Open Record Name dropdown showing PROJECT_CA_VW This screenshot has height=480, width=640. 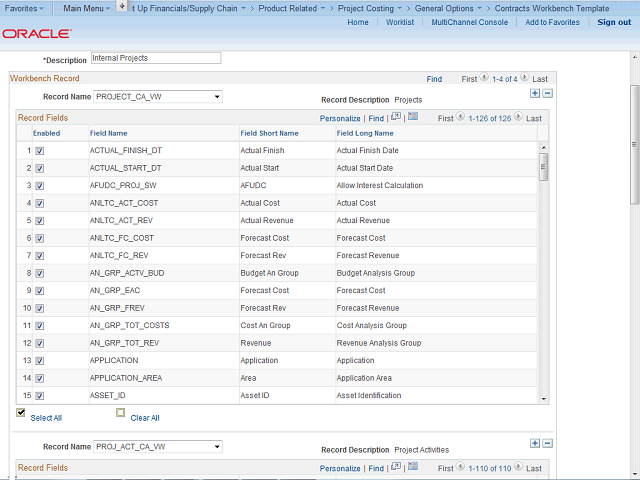click(x=158, y=97)
